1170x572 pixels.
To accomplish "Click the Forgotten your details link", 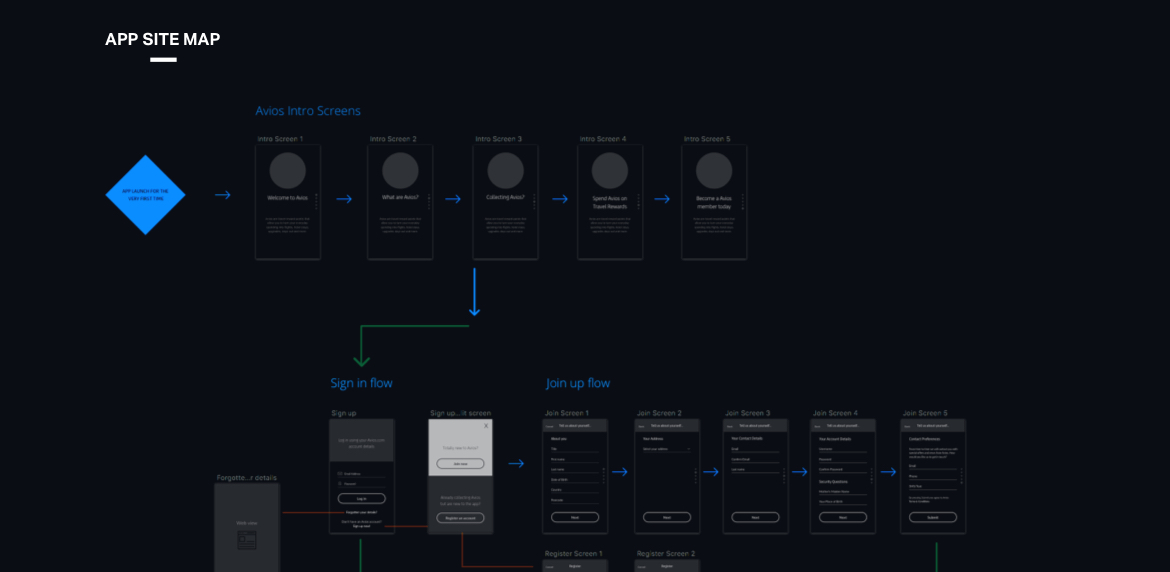I will (361, 512).
